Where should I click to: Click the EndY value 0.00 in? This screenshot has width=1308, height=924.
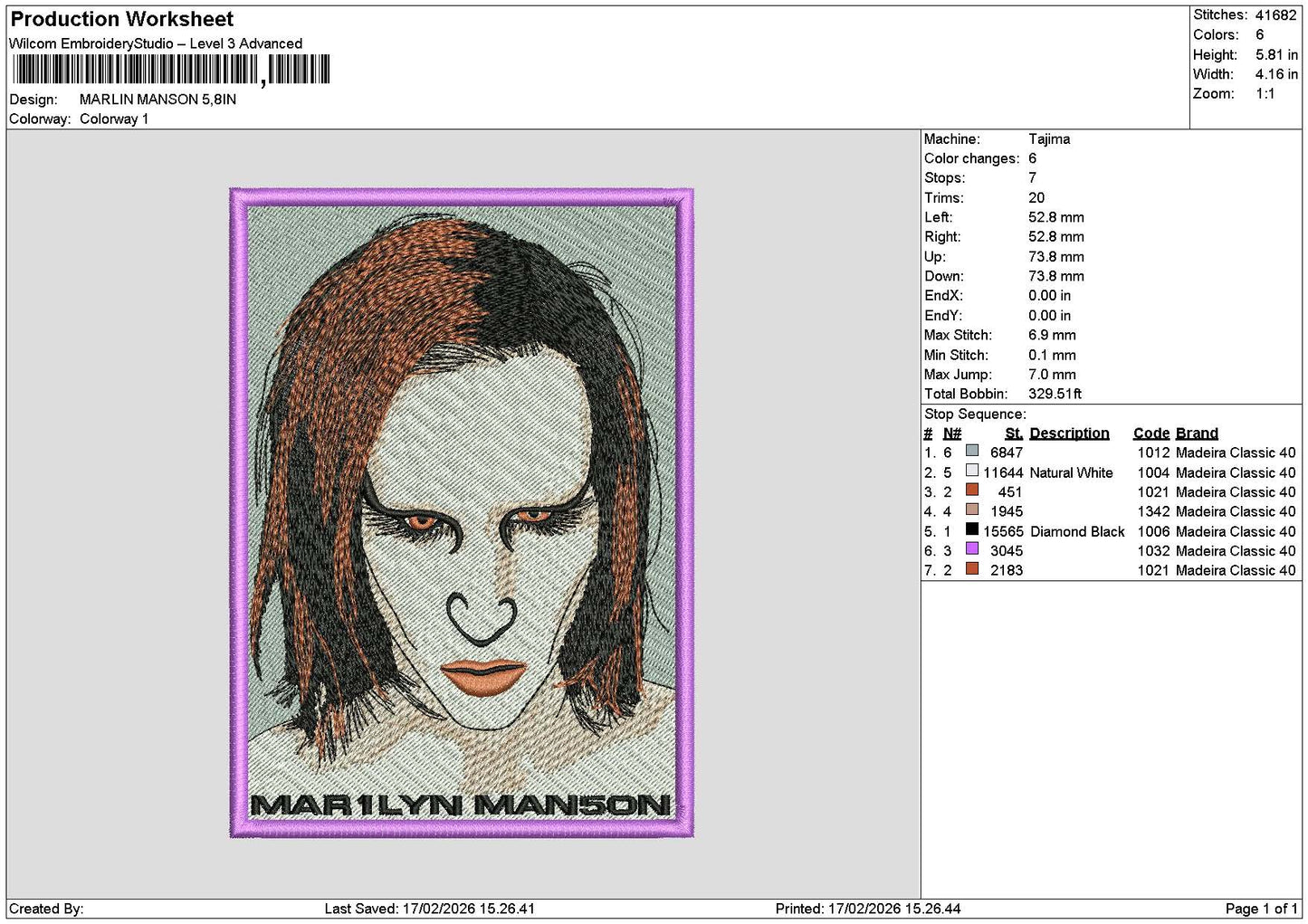click(1049, 316)
